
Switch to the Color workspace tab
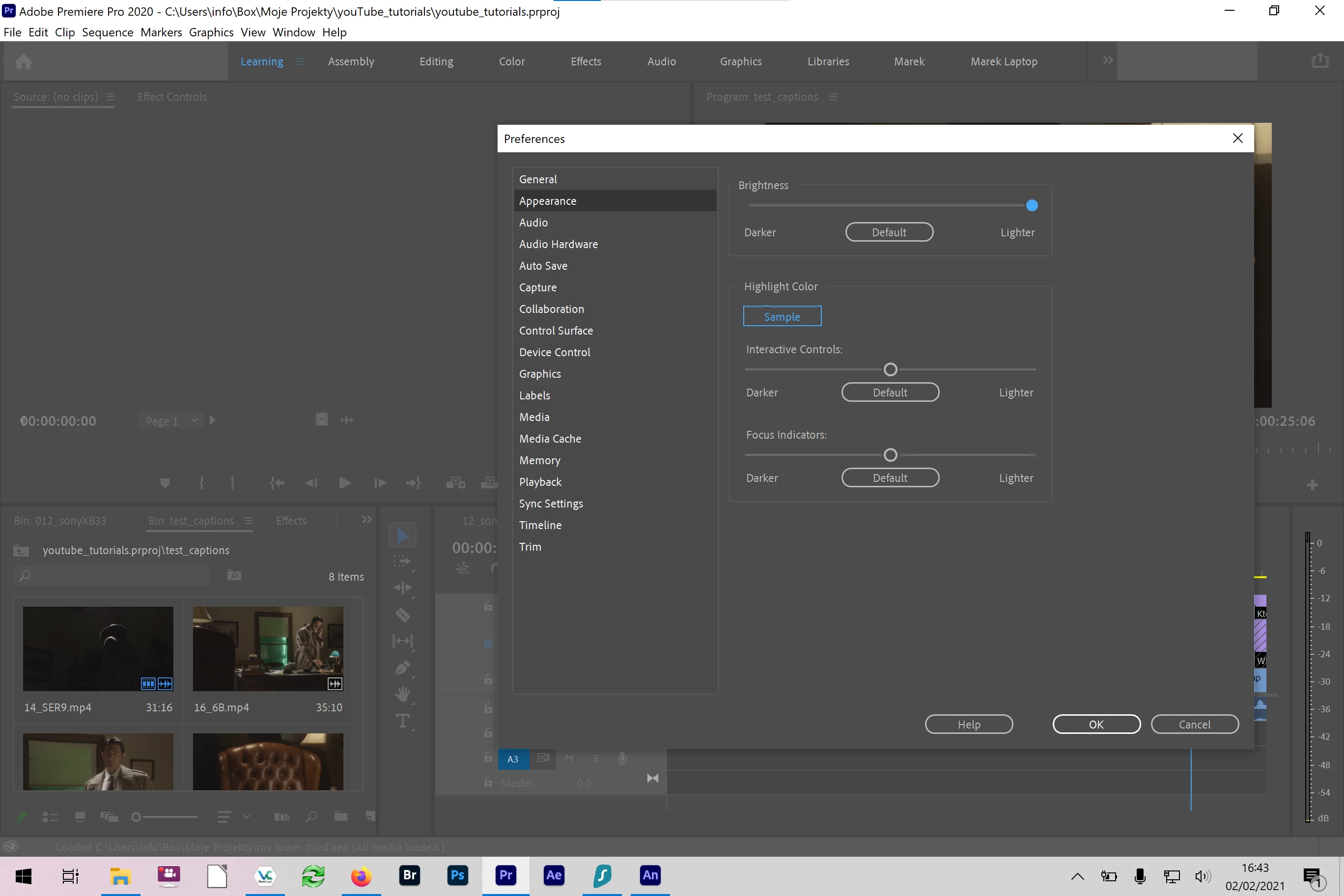511,61
